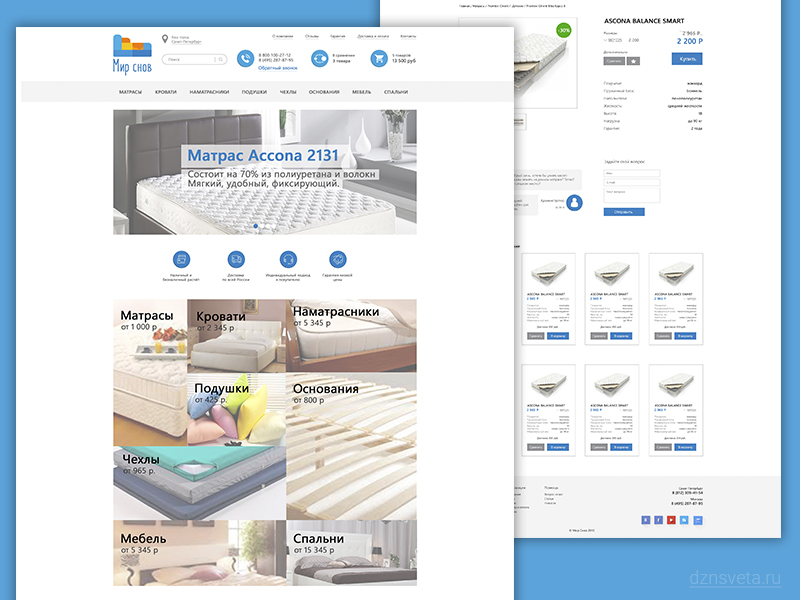Open the Facebook social icon in footer
This screenshot has width=800, height=600.
pos(658,520)
